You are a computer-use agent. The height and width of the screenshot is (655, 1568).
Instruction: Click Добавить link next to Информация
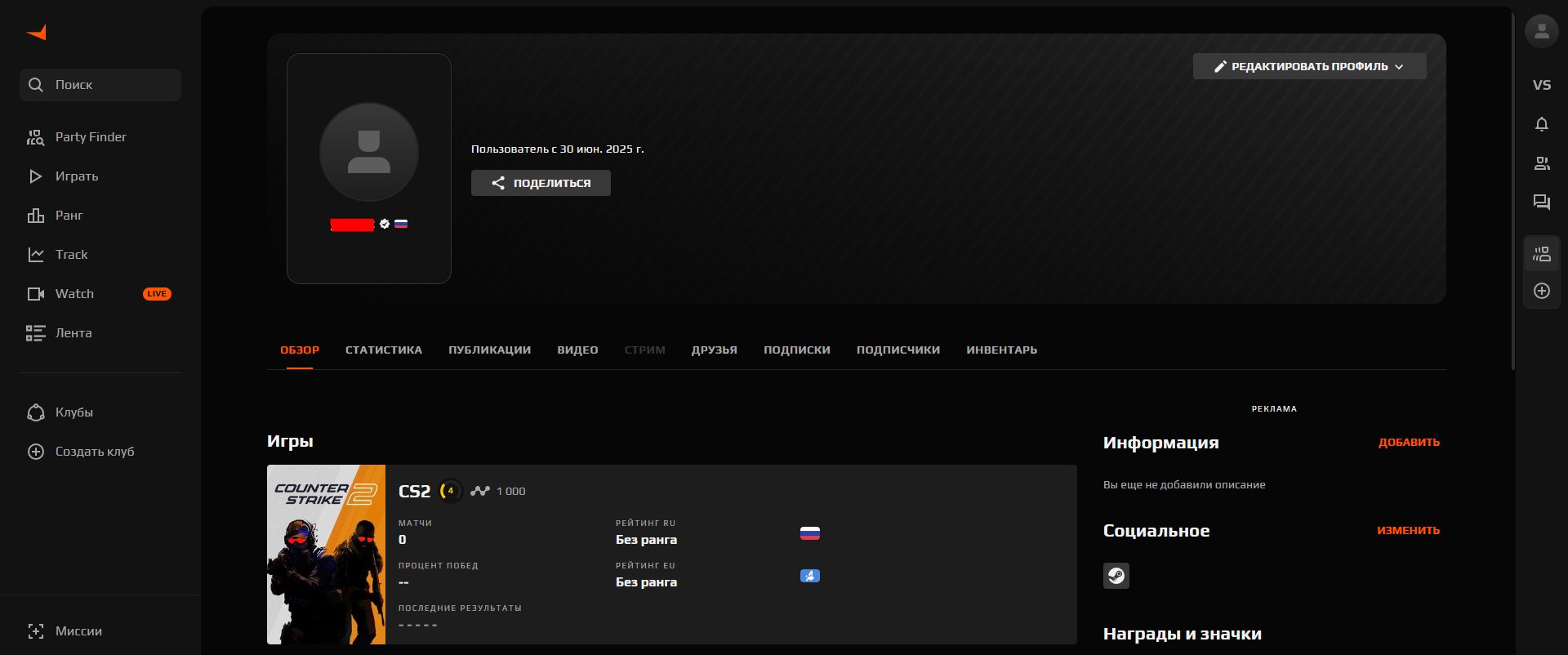click(1409, 443)
